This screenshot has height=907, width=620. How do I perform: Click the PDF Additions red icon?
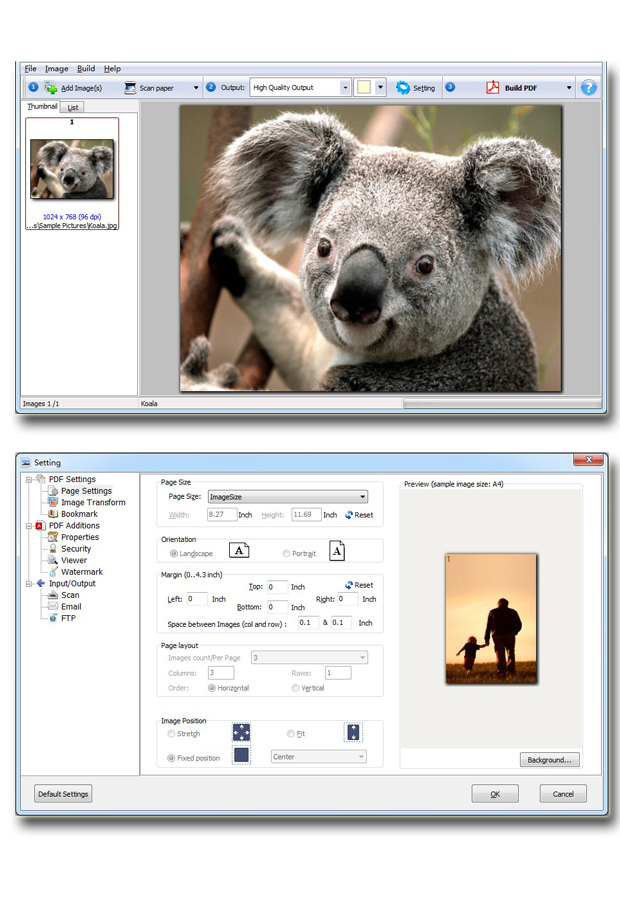click(x=40, y=525)
